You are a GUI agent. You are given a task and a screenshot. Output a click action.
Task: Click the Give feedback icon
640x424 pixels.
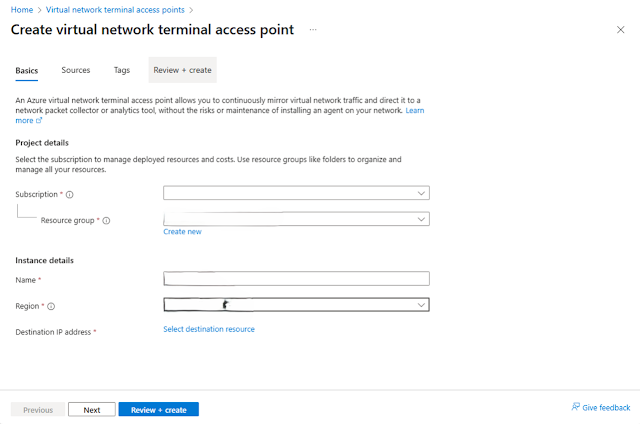click(x=576, y=407)
